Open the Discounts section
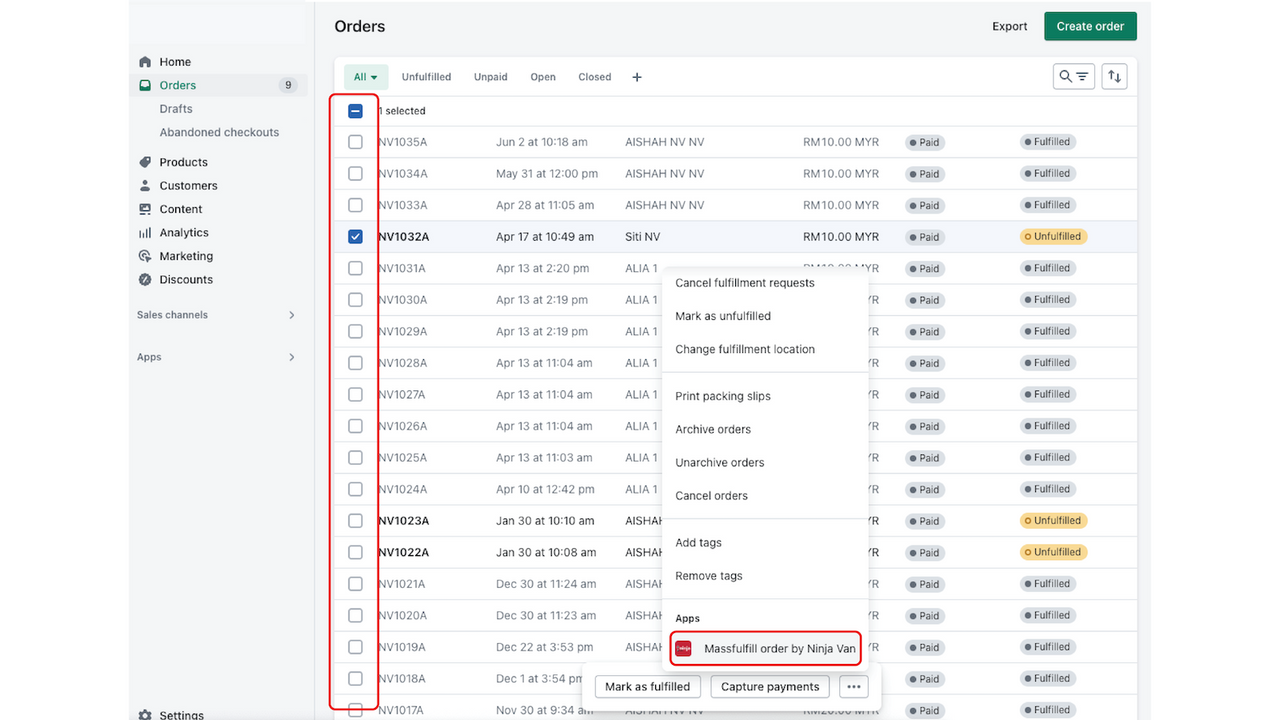The height and width of the screenshot is (720, 1280). (184, 279)
